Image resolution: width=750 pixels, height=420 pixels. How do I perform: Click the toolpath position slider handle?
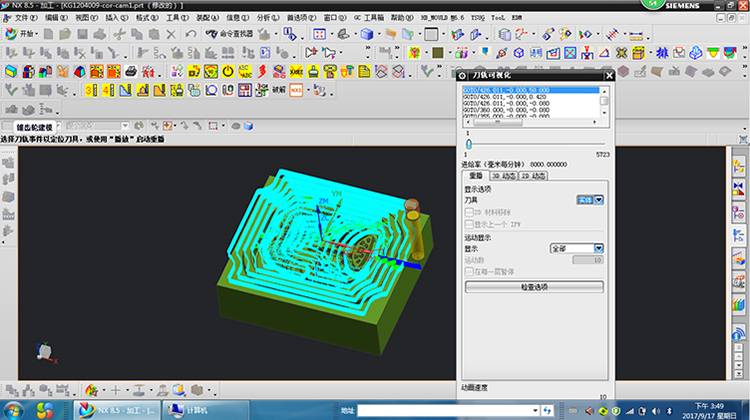(x=467, y=143)
